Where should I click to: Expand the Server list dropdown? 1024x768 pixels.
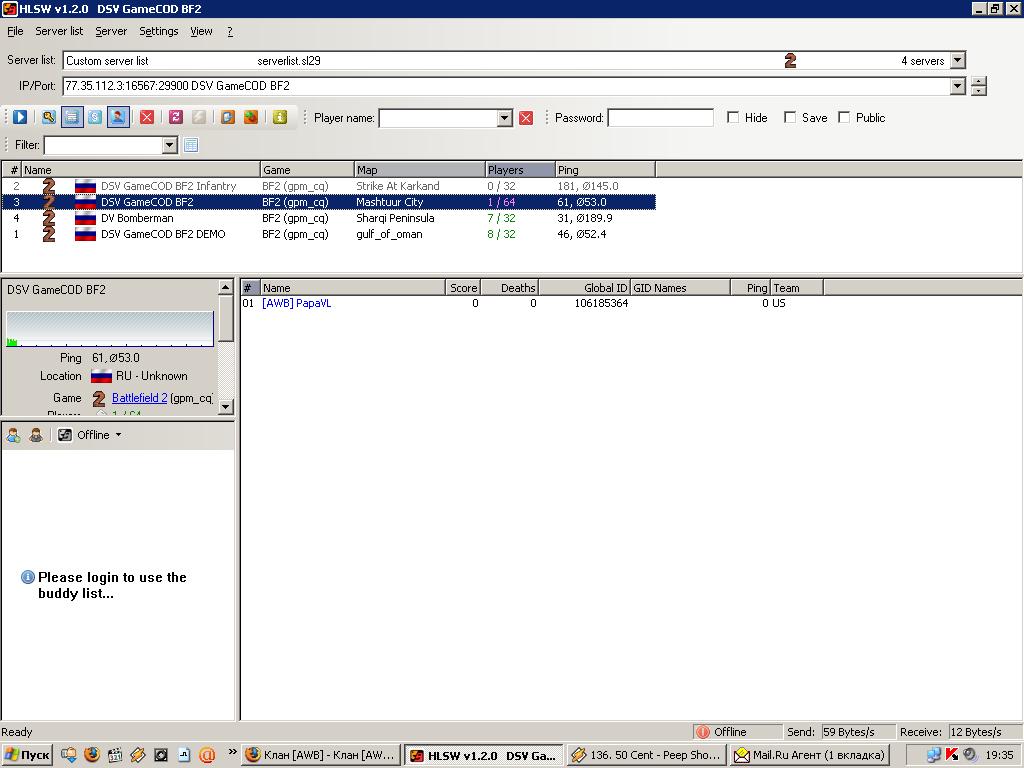(957, 61)
